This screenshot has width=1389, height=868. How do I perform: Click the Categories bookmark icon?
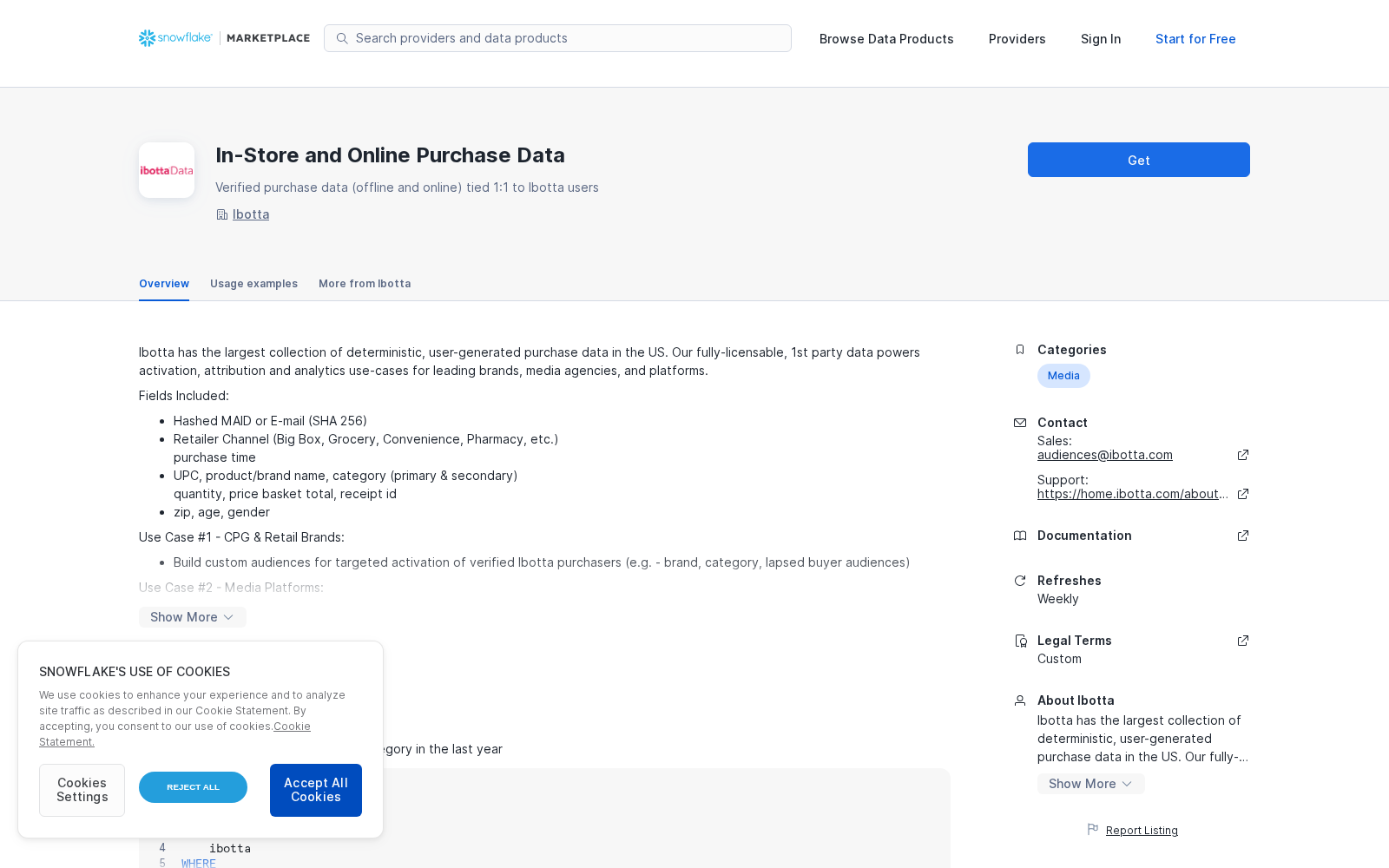[1020, 350]
